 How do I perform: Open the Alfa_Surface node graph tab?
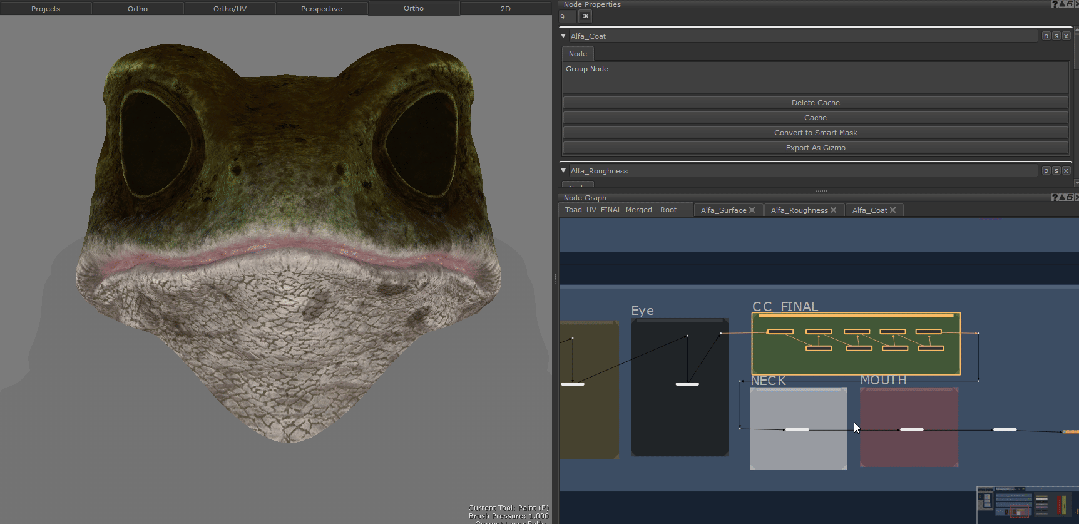[x=723, y=211]
